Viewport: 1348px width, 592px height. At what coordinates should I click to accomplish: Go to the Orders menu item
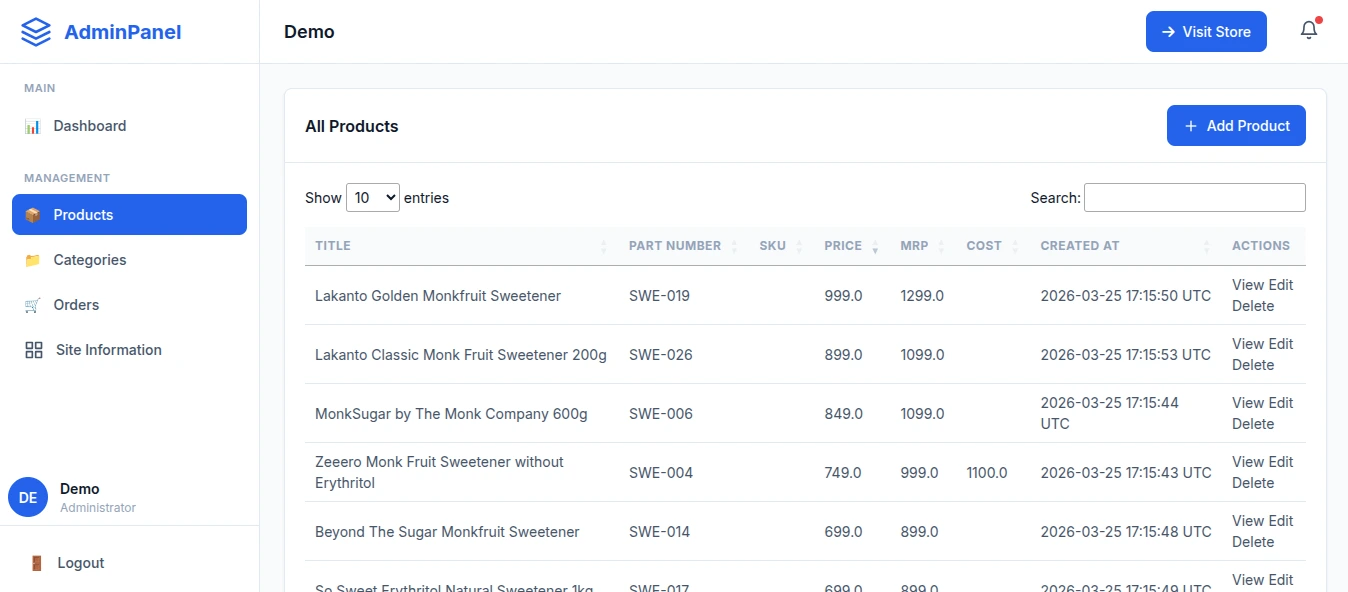(76, 305)
